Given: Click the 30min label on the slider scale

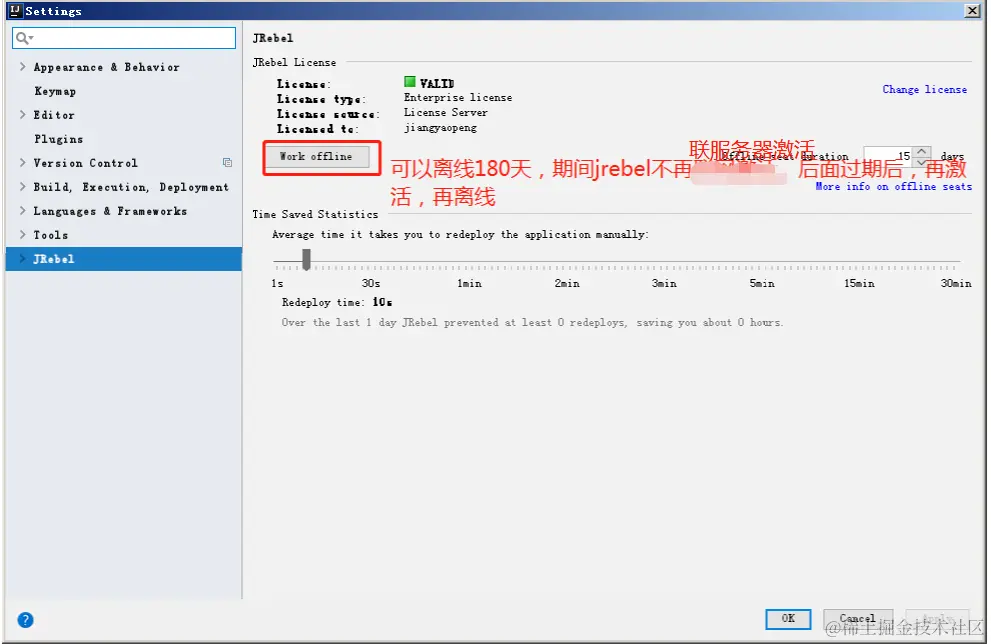Looking at the screenshot, I should click(956, 283).
